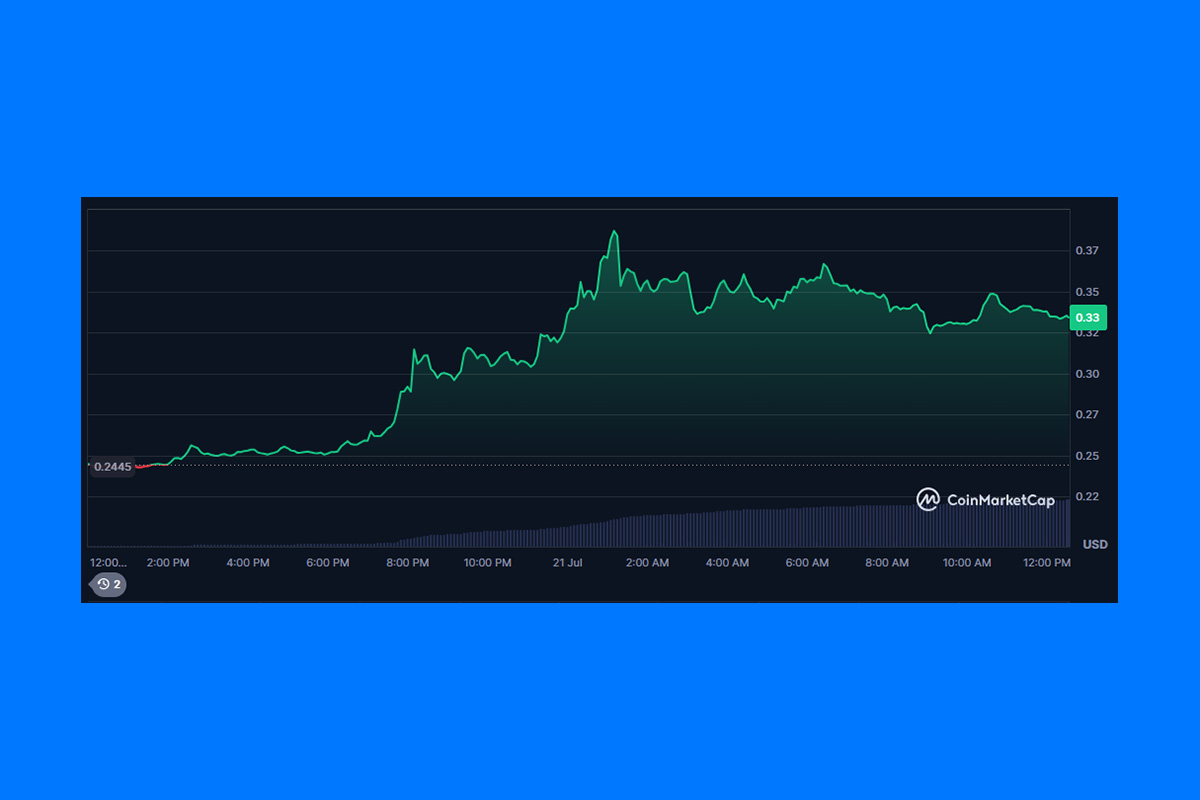Select the green 0.33 current price tag
This screenshot has height=800, width=1200.
click(x=1086, y=318)
